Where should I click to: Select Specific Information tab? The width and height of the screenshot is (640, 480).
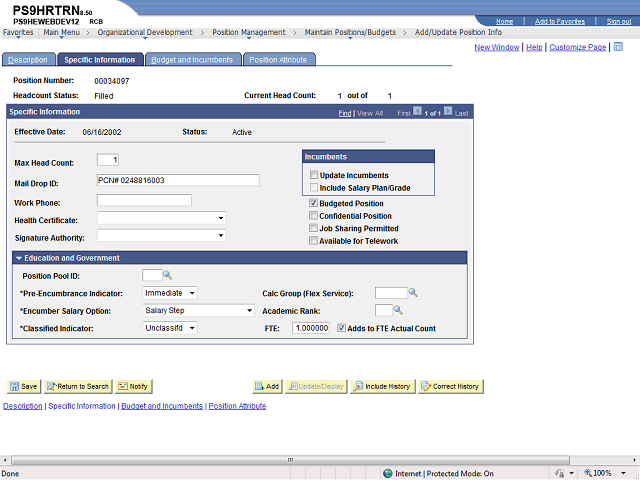pyautogui.click(x=100, y=60)
